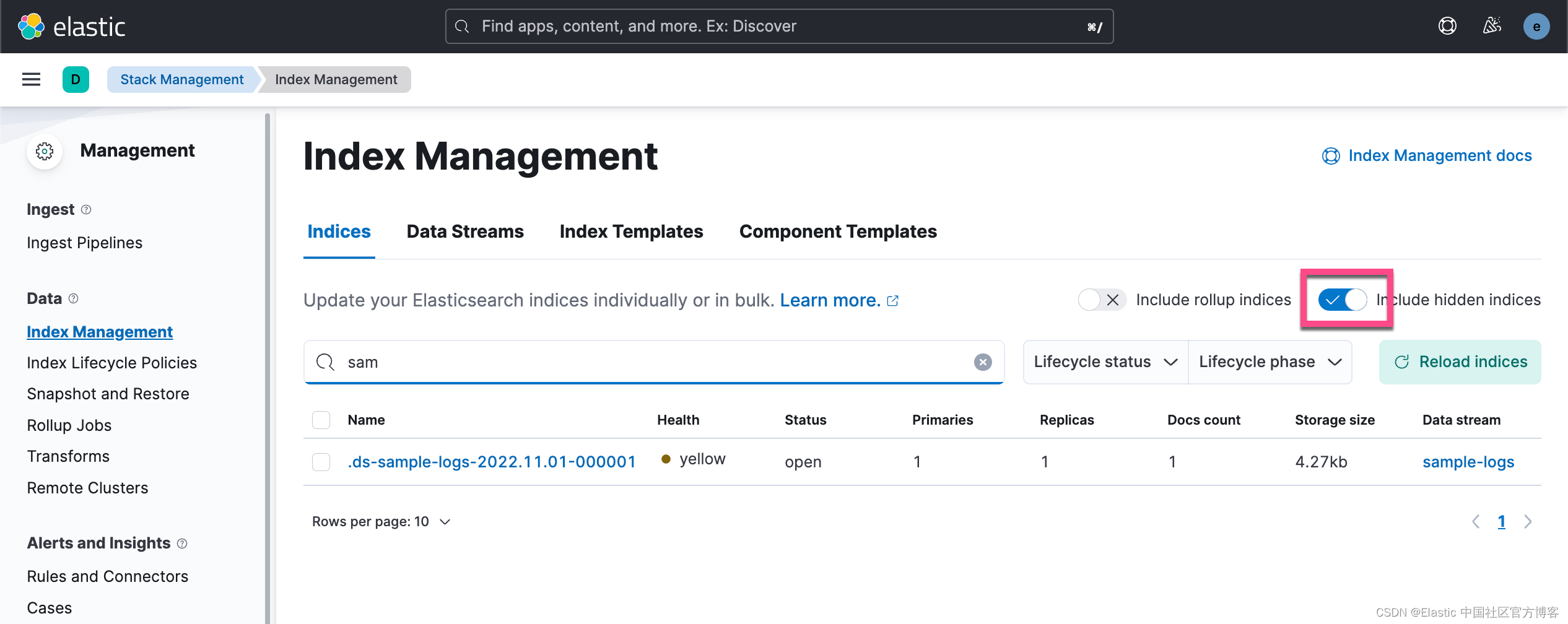Click the sidebar vertical scrollbar
Viewport: 1568px width, 624px height.
tap(267, 368)
